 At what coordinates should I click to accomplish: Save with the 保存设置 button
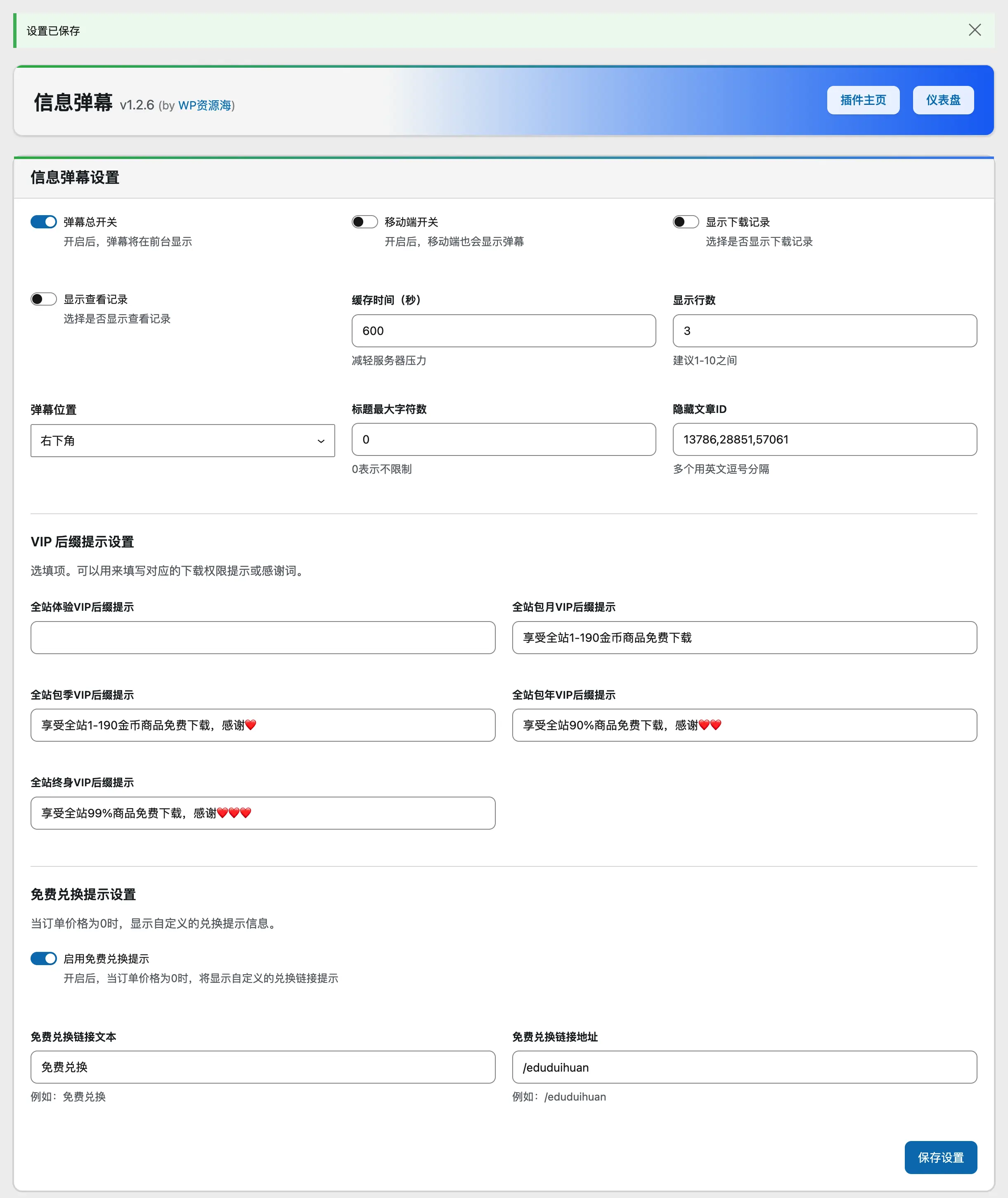click(941, 1158)
